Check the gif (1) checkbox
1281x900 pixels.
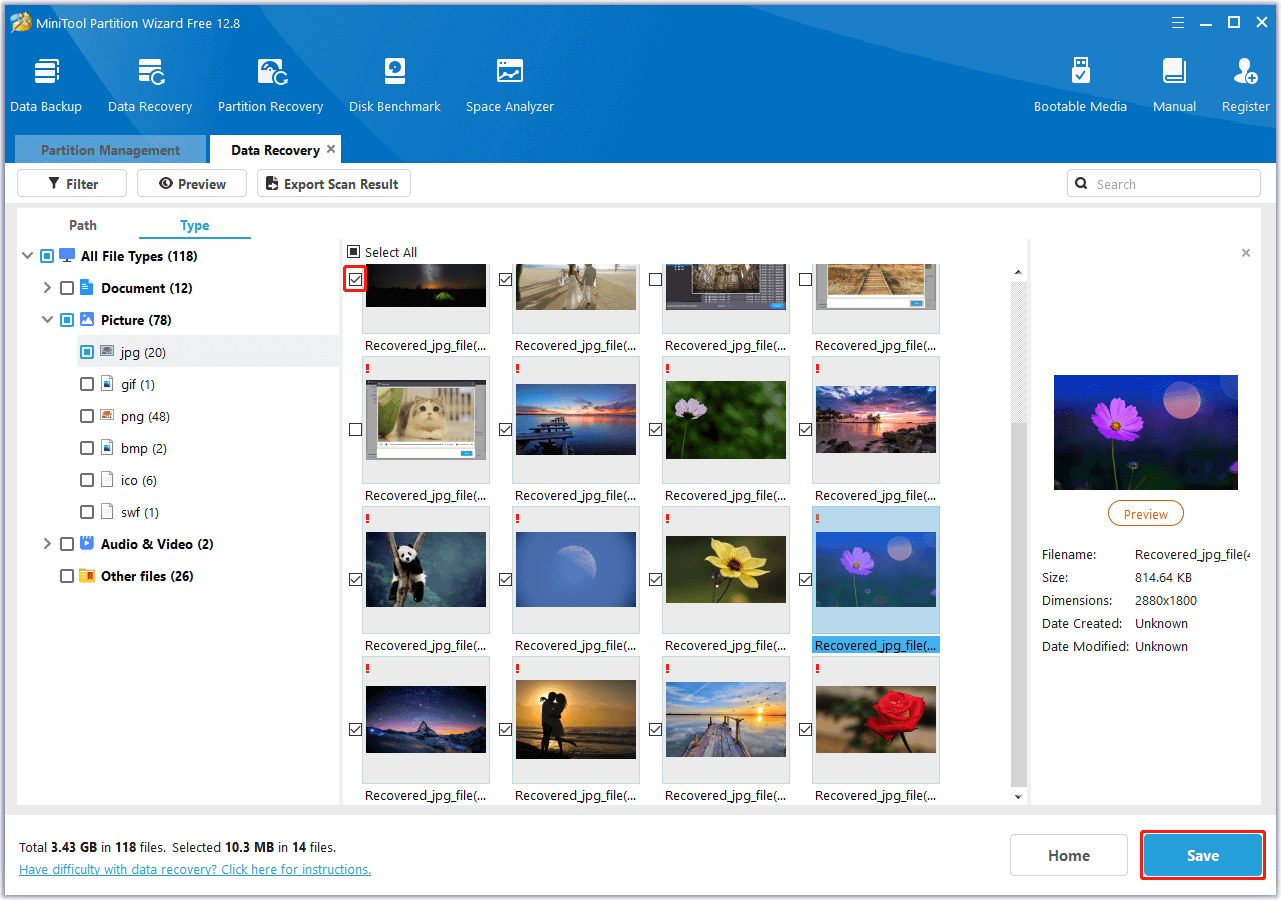click(x=87, y=384)
